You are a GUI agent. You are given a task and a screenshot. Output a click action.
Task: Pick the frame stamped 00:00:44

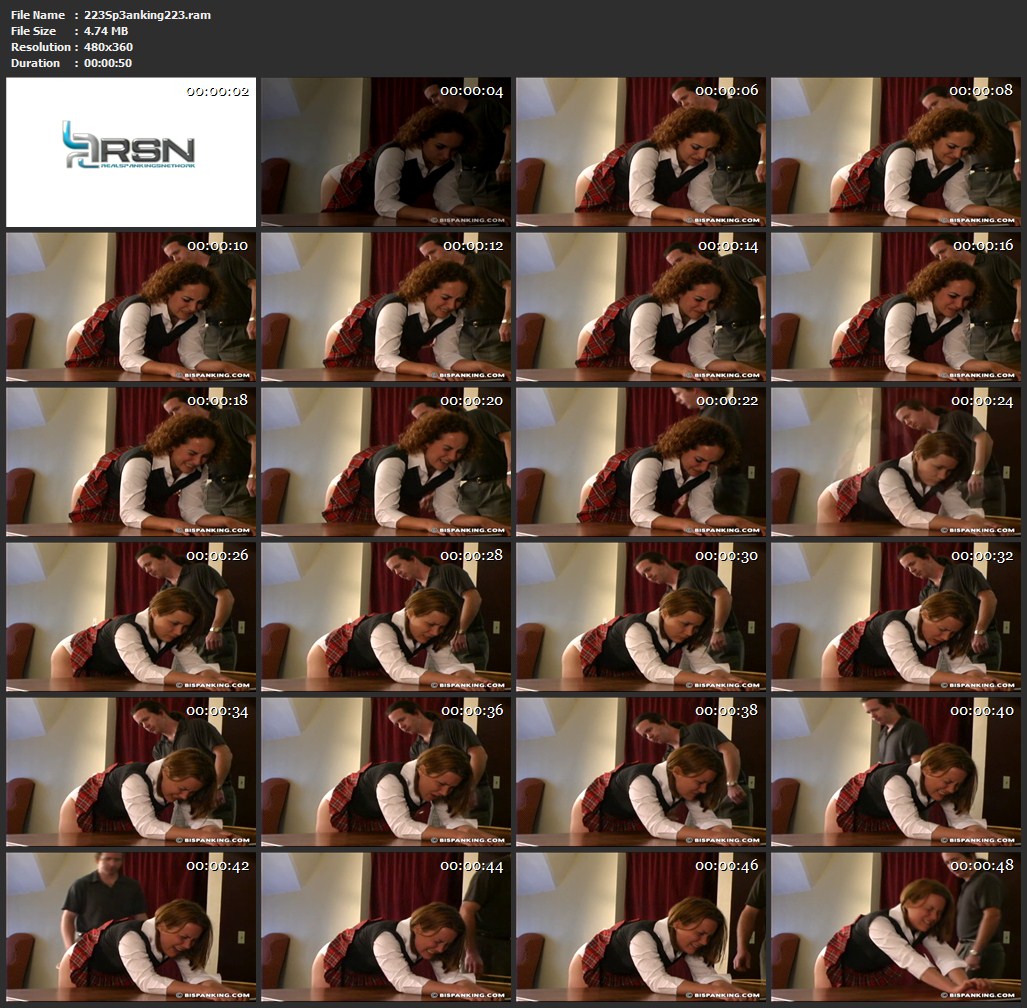click(x=386, y=927)
